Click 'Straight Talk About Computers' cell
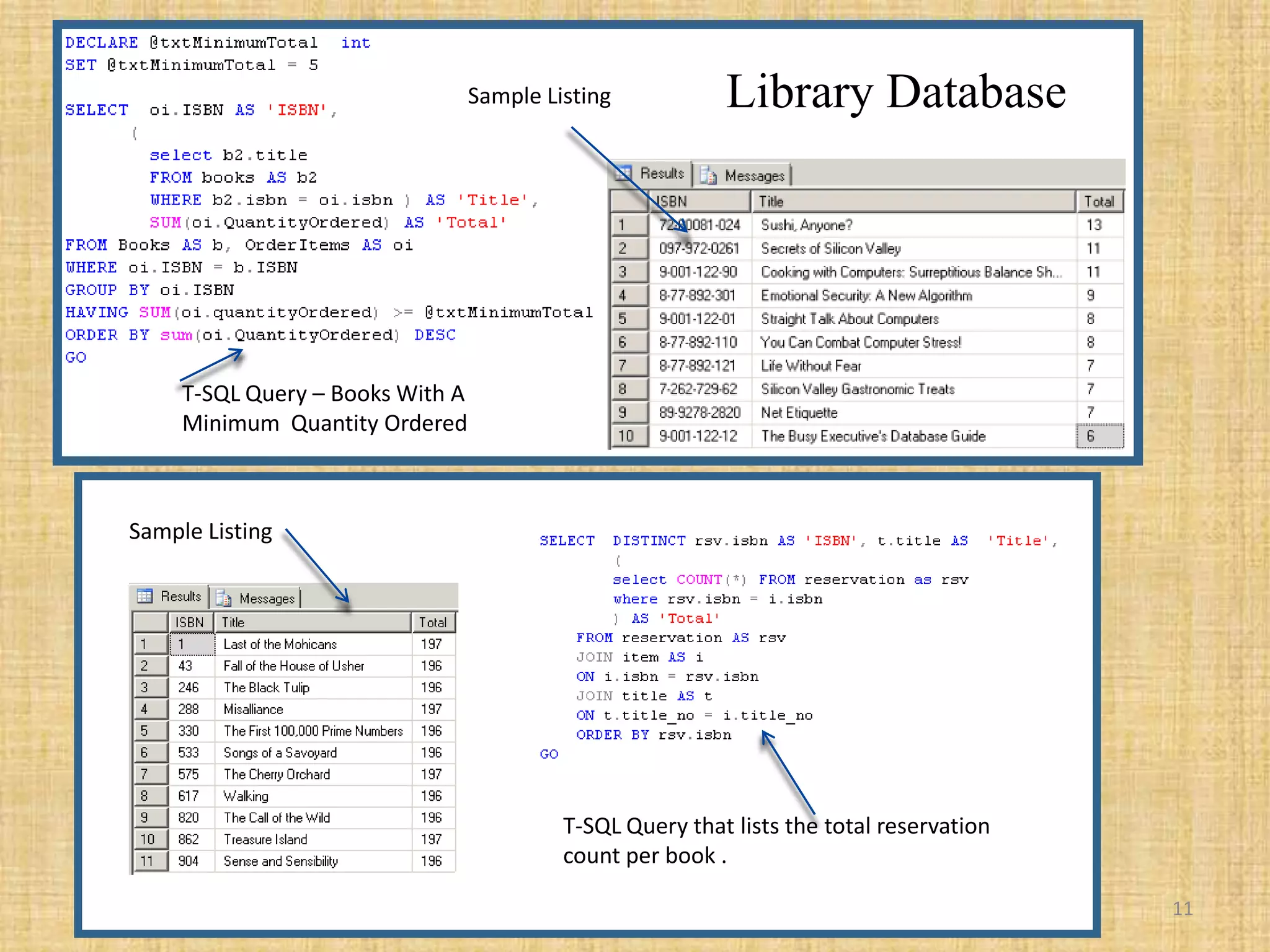Image resolution: width=1270 pixels, height=952 pixels. [913, 319]
